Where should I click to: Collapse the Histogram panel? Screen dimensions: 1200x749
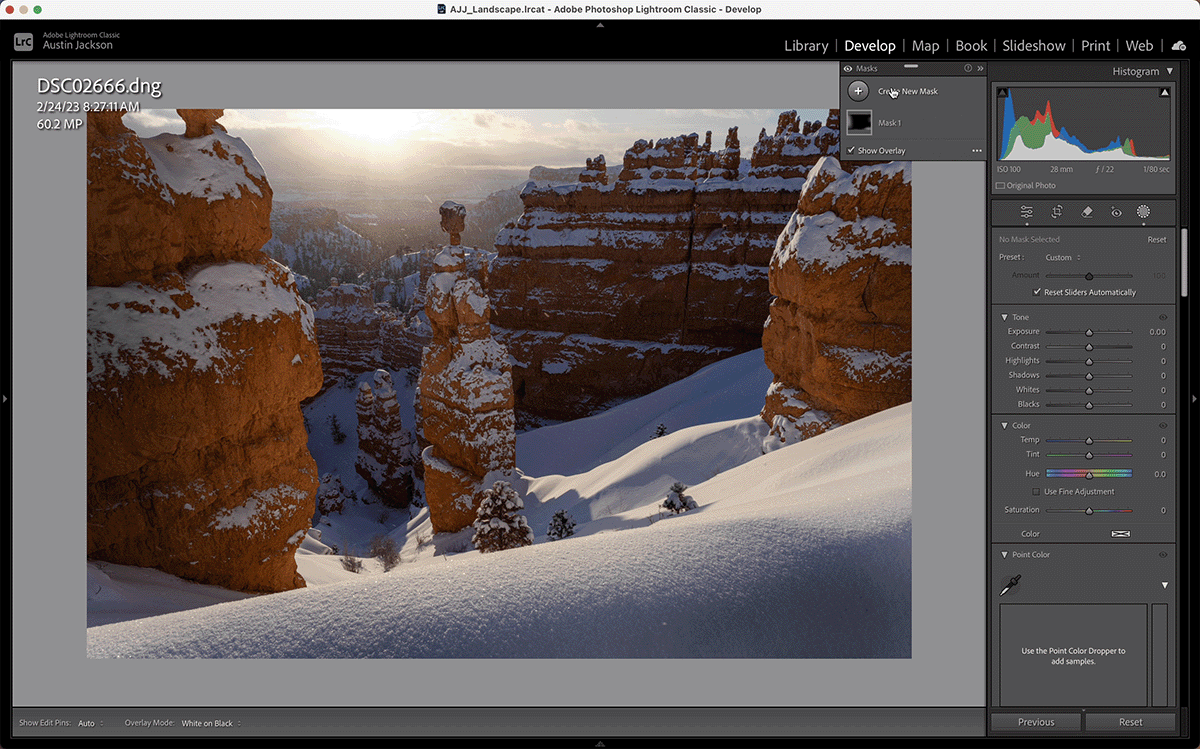pyautogui.click(x=1170, y=72)
